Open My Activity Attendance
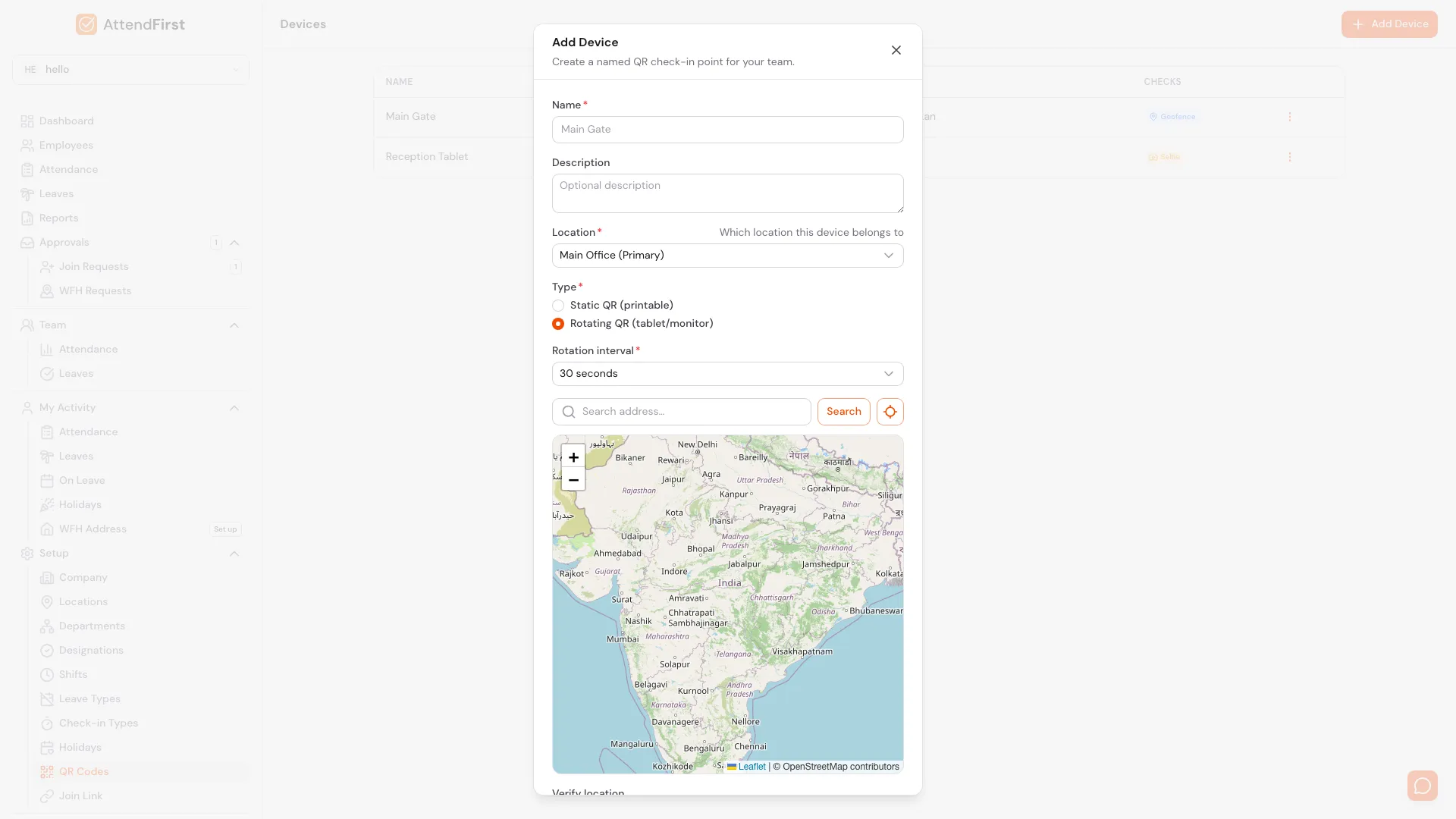 (88, 432)
